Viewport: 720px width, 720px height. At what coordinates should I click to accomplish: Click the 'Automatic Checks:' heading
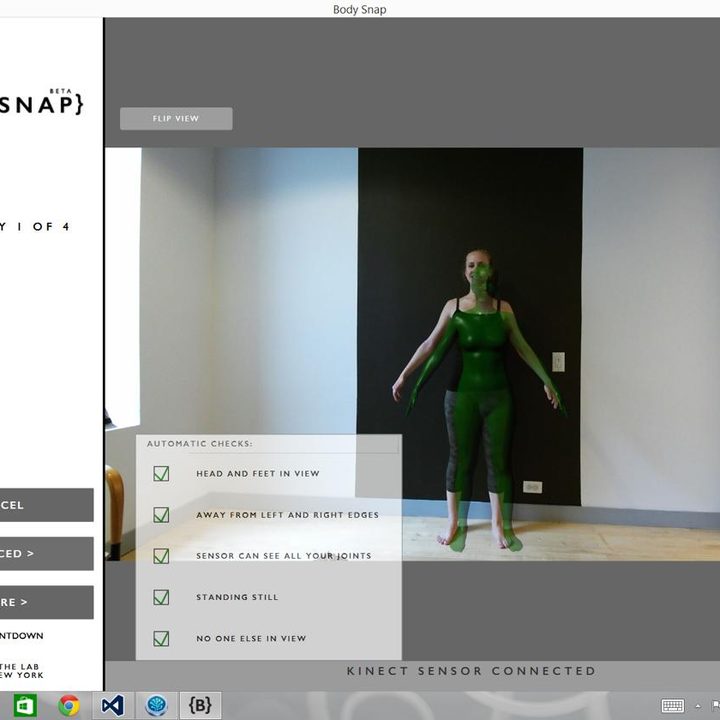coord(200,444)
